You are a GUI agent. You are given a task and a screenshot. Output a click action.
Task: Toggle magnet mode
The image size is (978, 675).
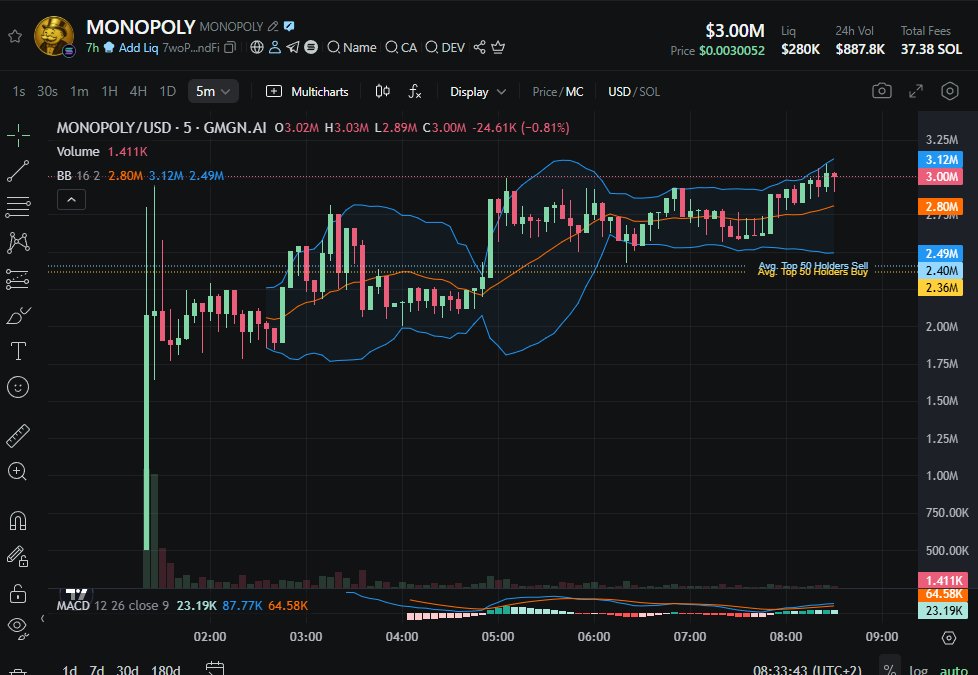[18, 520]
